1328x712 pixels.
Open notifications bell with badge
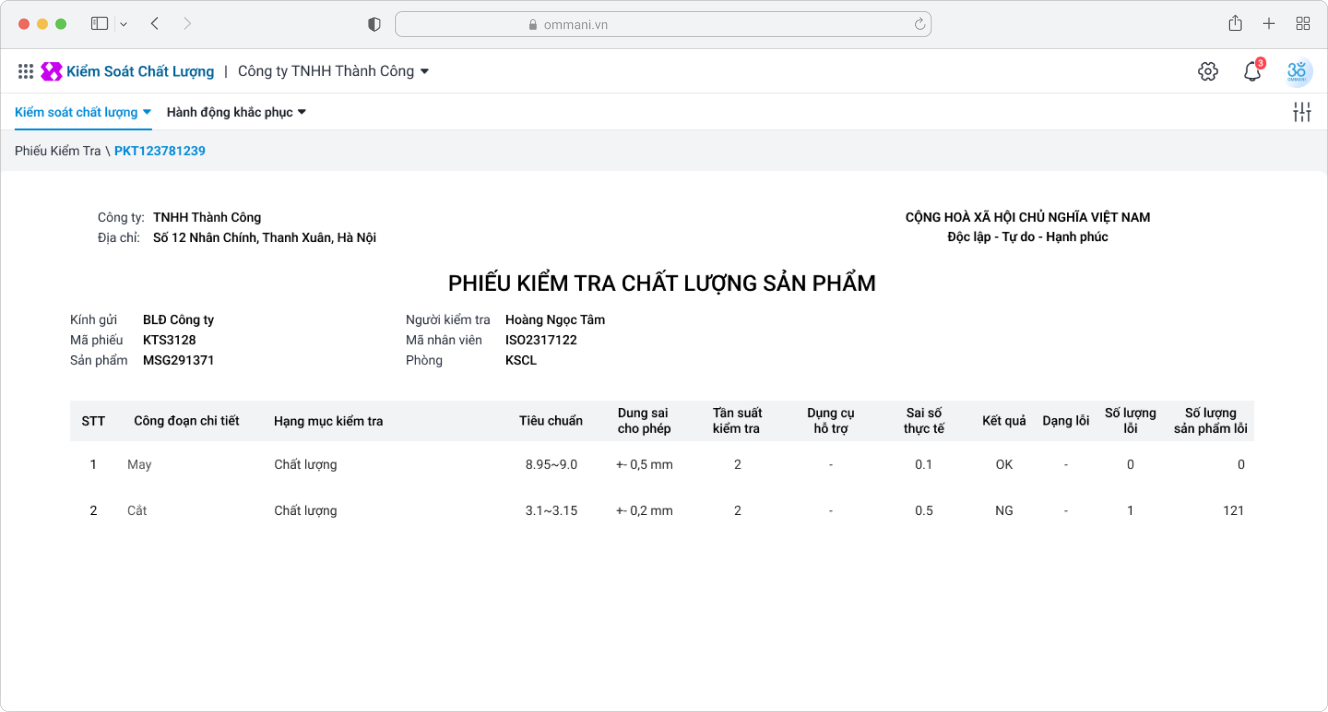1252,71
